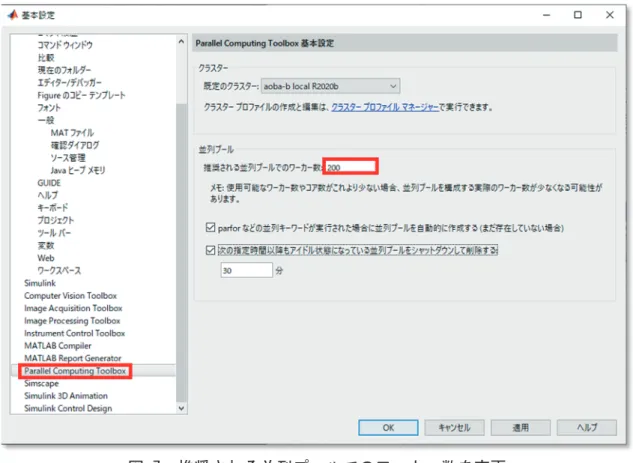Select キーボード in the settings tree
This screenshot has width=633, height=463.
click(x=52, y=207)
